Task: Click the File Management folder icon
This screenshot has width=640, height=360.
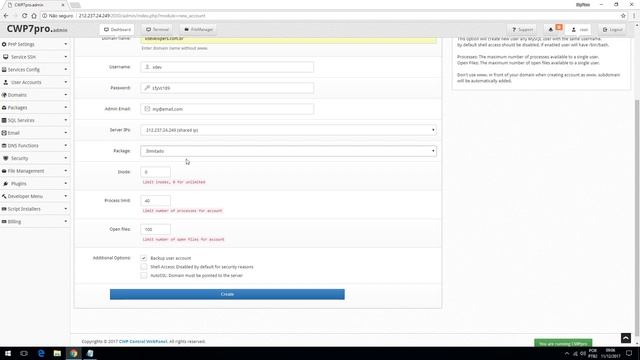Action: click(4, 171)
